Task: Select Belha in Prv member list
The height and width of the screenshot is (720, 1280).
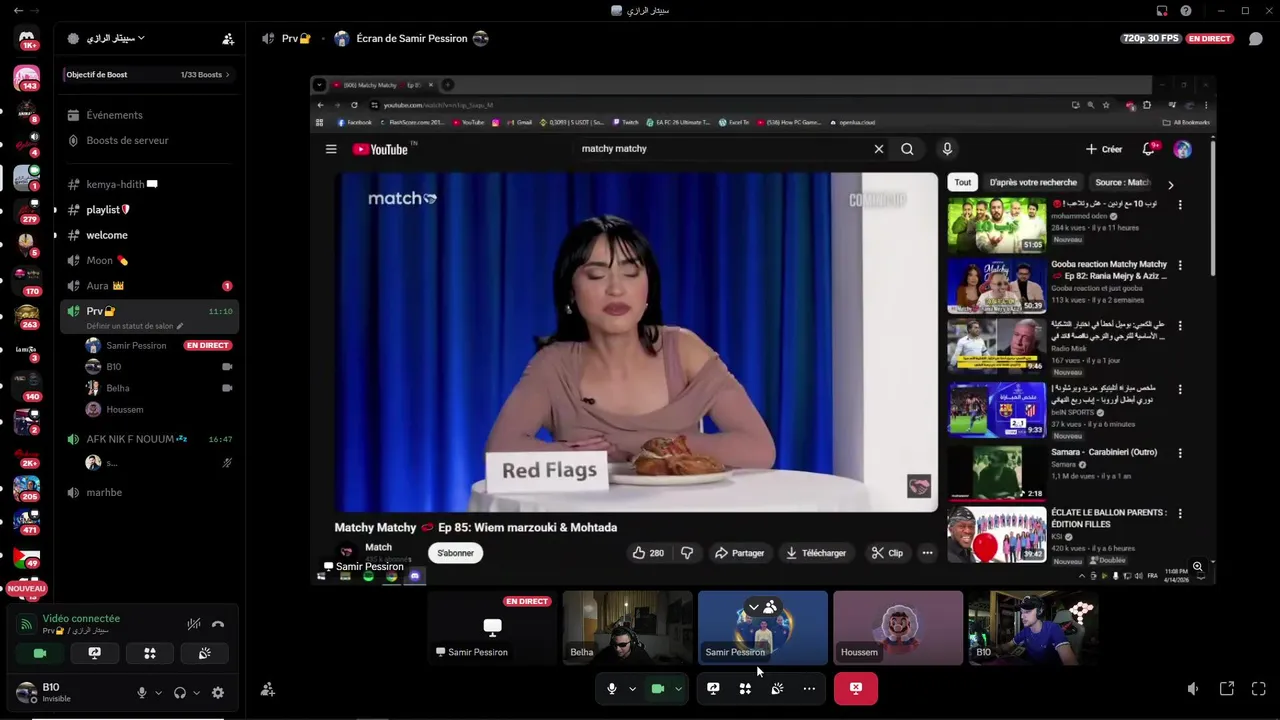Action: [x=160, y=388]
